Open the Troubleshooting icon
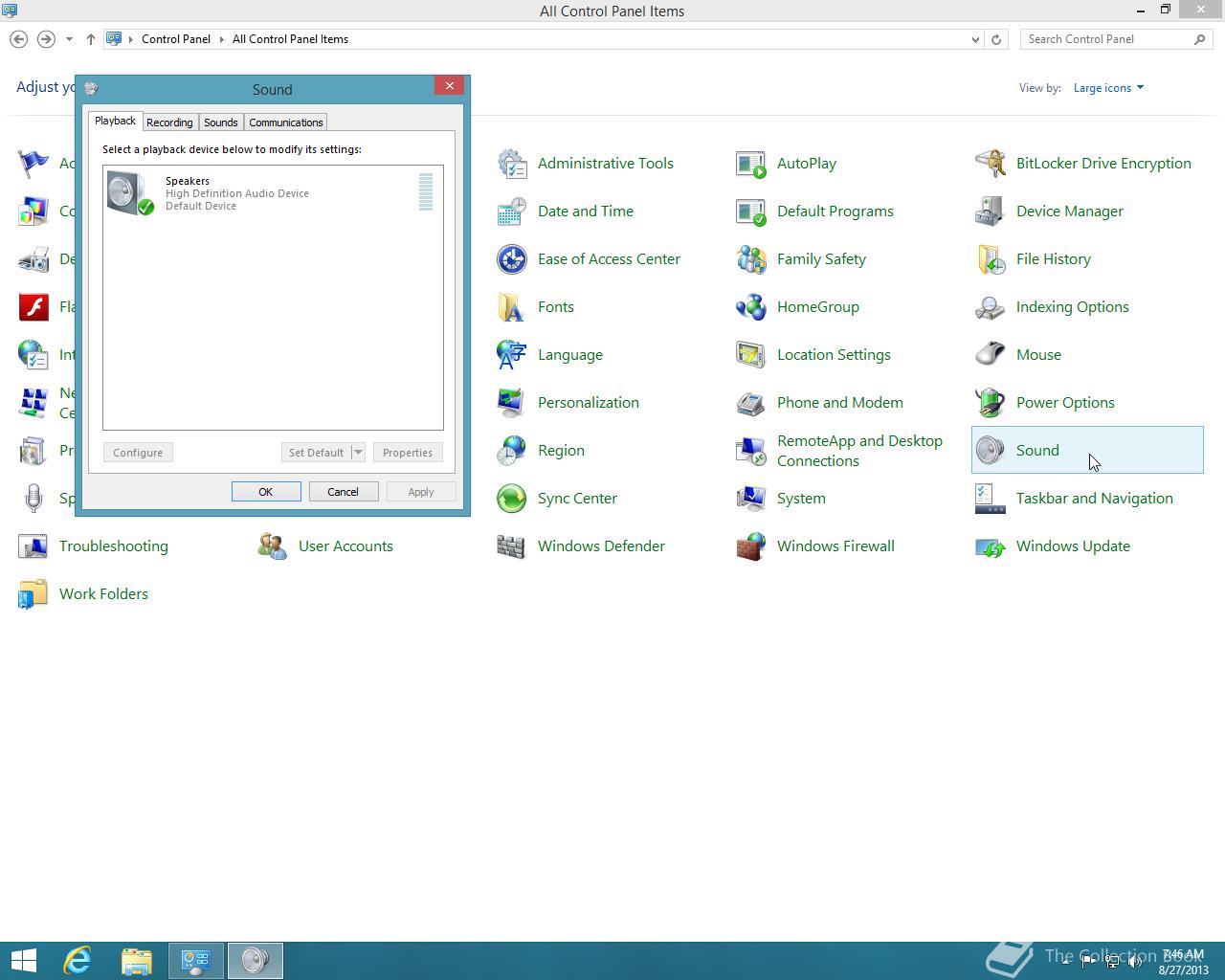This screenshot has width=1225, height=980. (33, 546)
